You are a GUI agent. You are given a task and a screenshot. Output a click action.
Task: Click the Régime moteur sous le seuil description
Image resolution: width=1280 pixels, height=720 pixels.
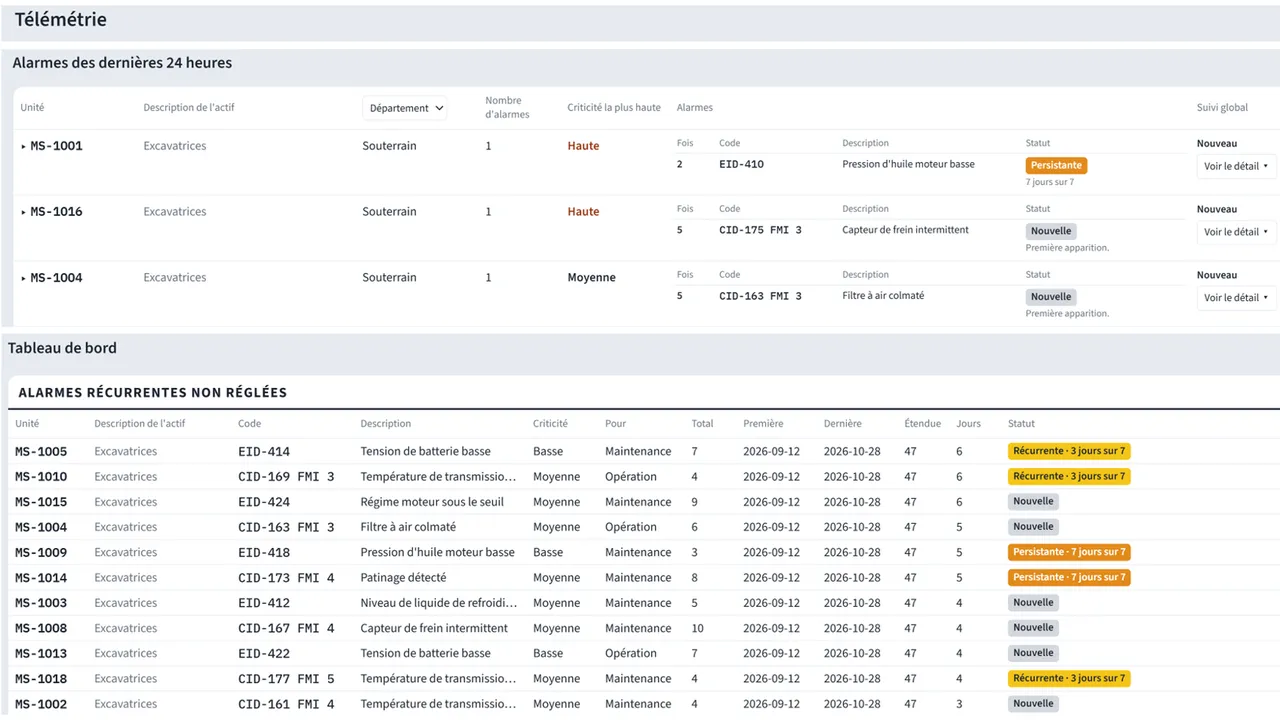tap(432, 502)
